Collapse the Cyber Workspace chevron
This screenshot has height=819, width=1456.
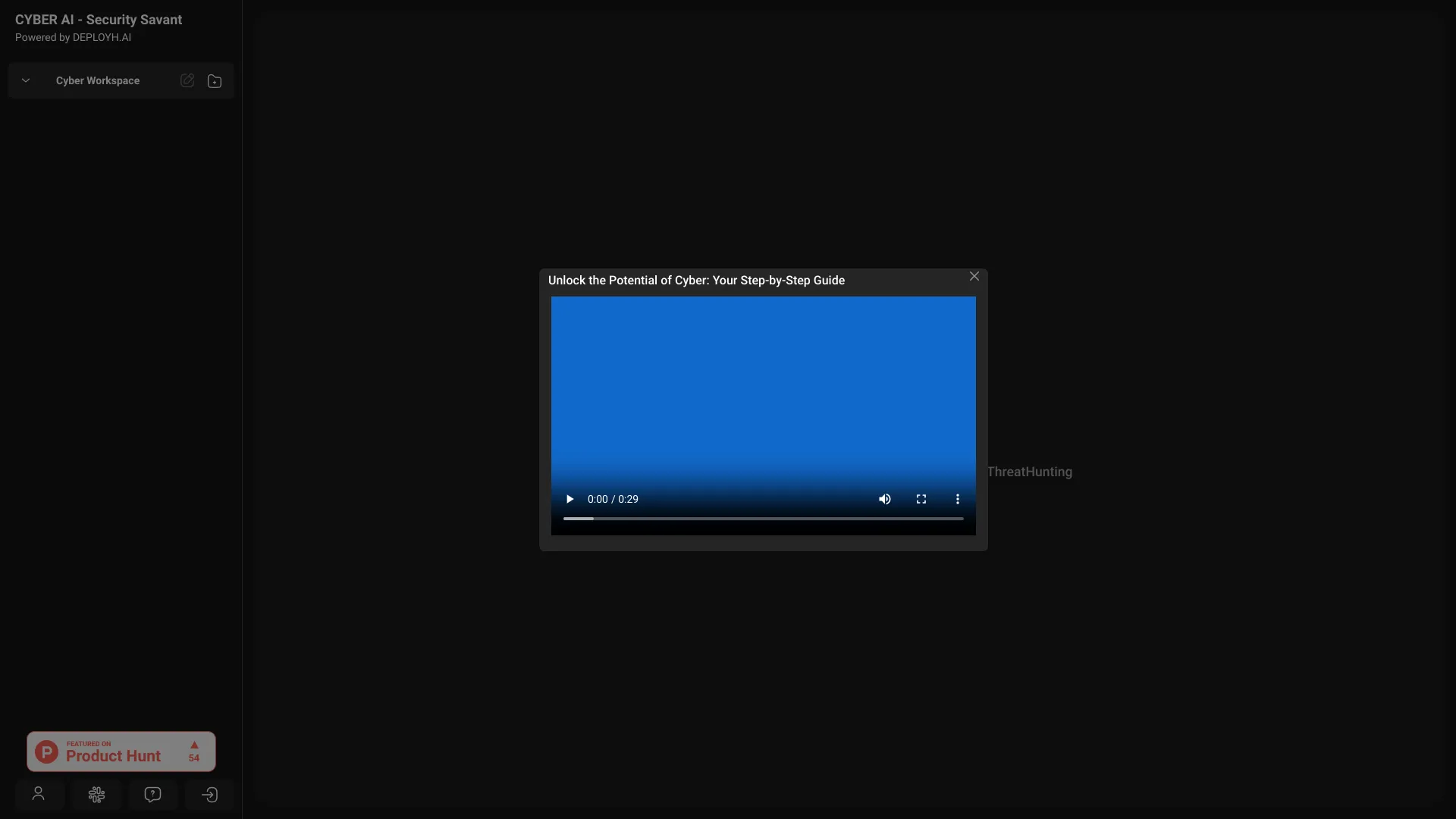pyautogui.click(x=26, y=80)
